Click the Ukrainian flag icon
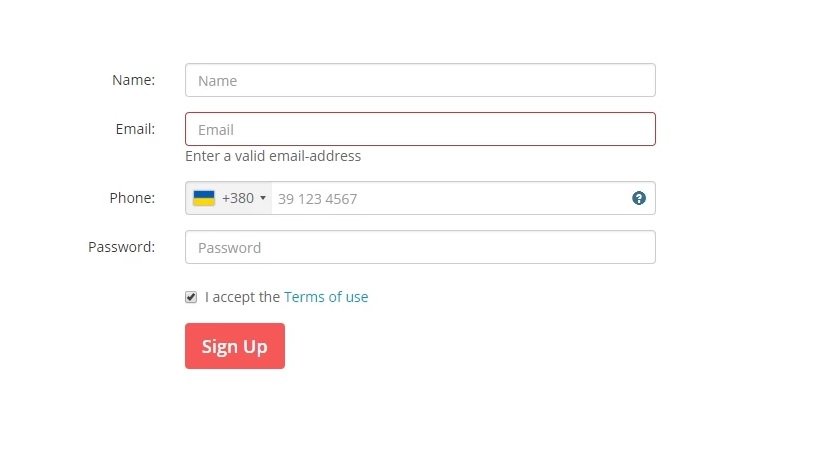 pos(204,198)
